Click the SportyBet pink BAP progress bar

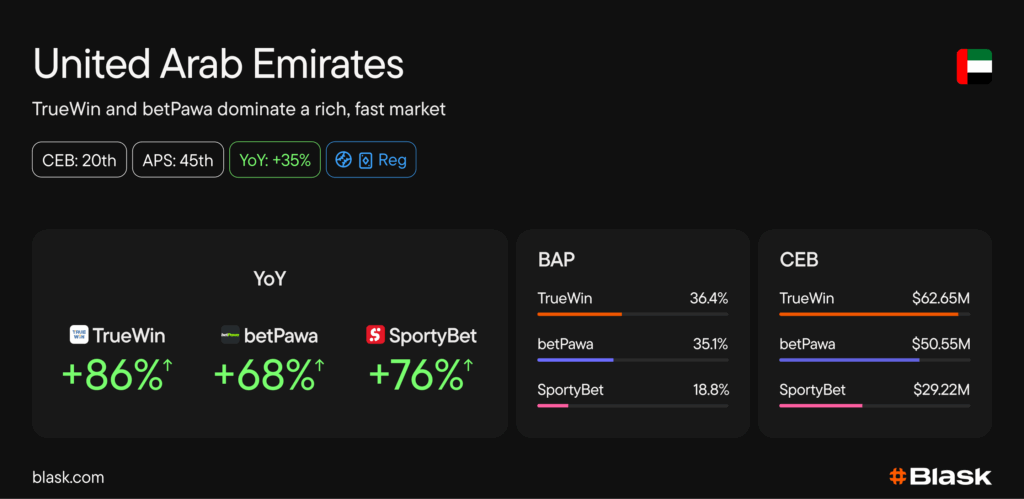pos(553,406)
